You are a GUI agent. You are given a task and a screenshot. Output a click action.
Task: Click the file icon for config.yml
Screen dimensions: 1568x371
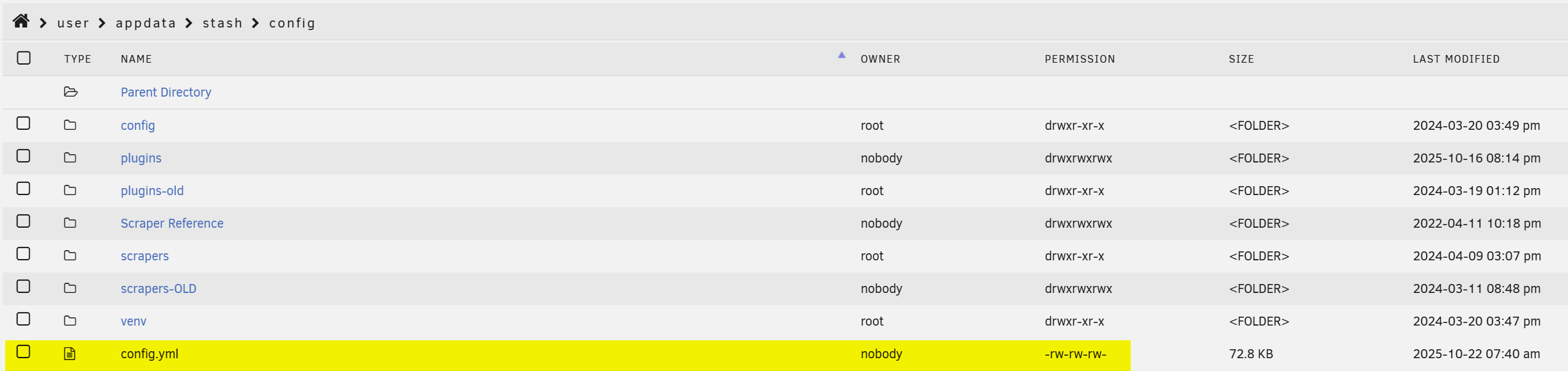70,354
